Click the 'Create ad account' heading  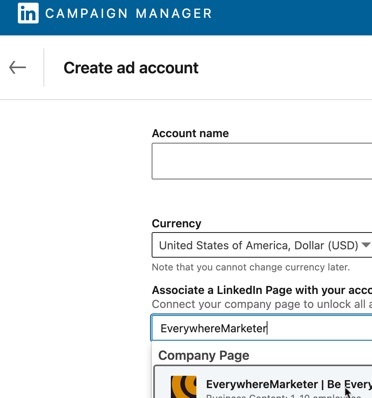click(x=131, y=68)
